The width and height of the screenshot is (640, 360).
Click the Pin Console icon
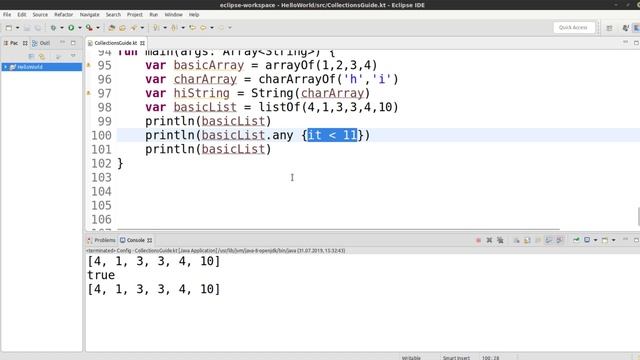click(x=576, y=240)
